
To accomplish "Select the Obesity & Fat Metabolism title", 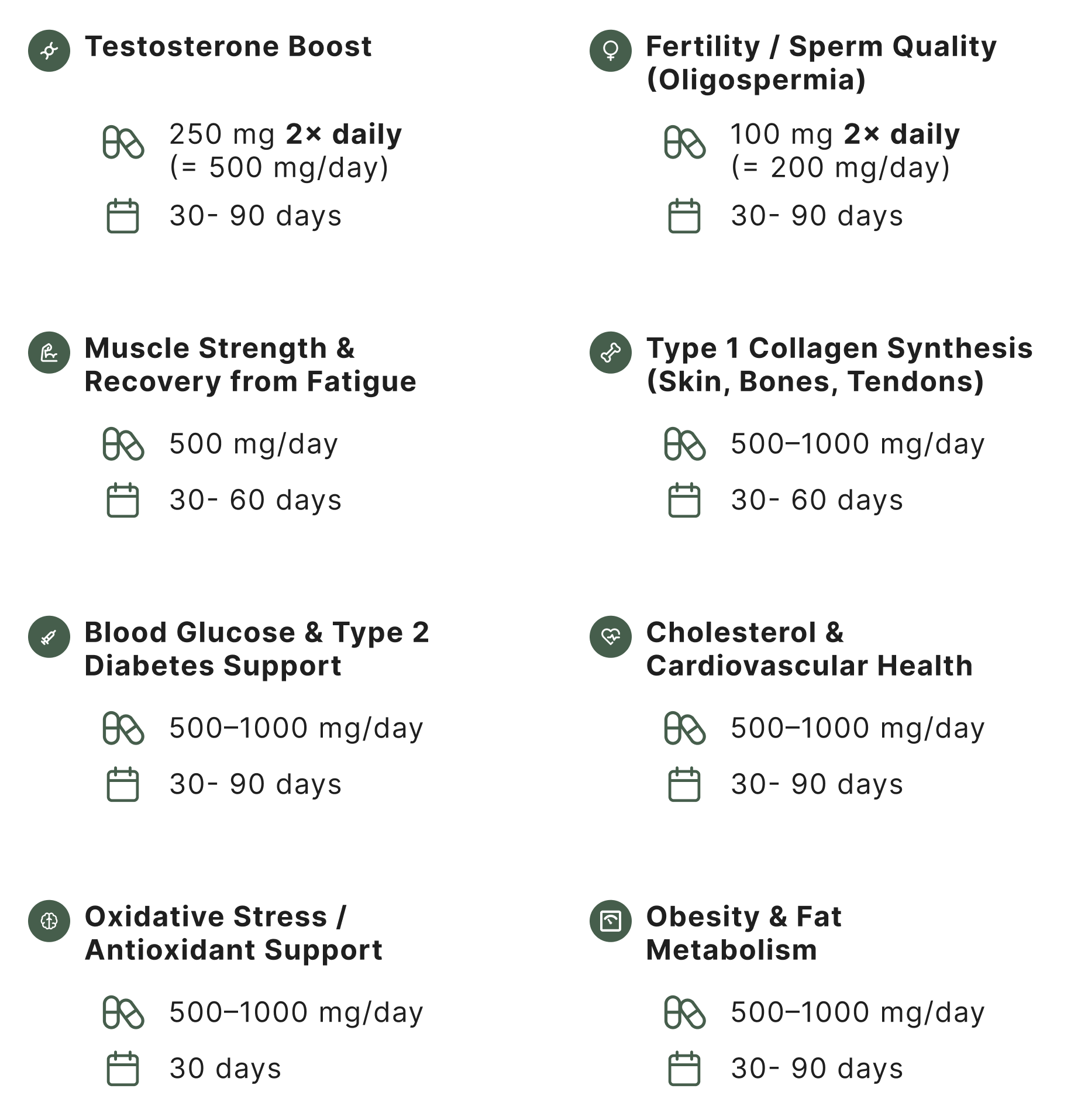I will pyautogui.click(x=743, y=933).
